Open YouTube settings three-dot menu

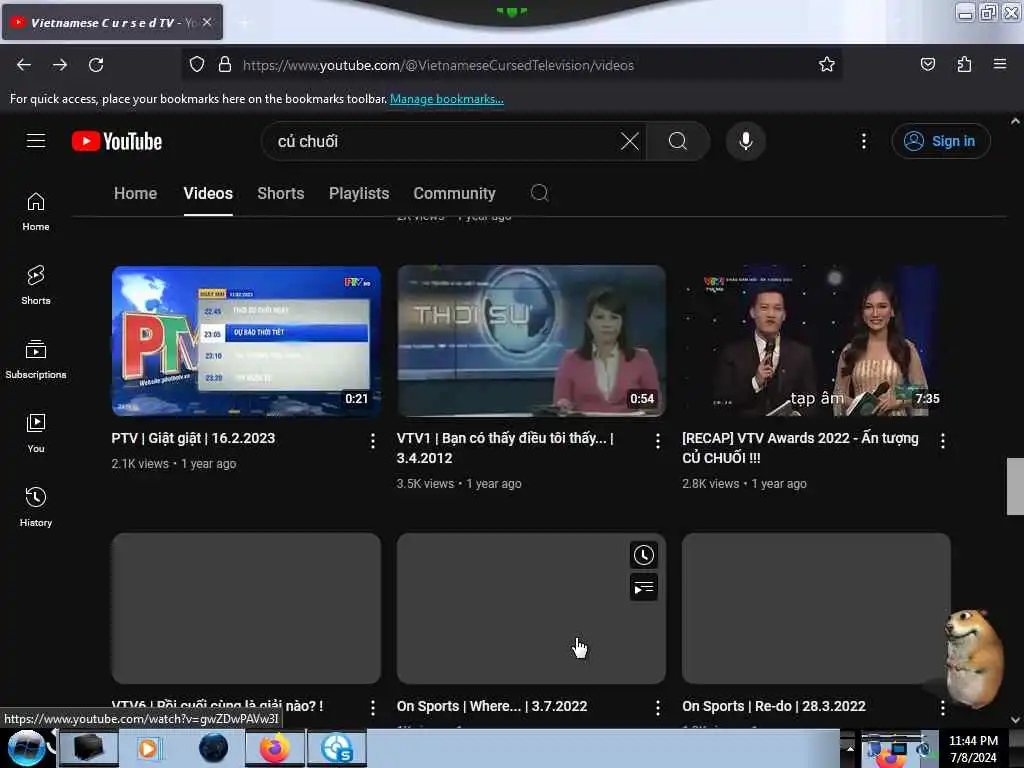tap(863, 141)
